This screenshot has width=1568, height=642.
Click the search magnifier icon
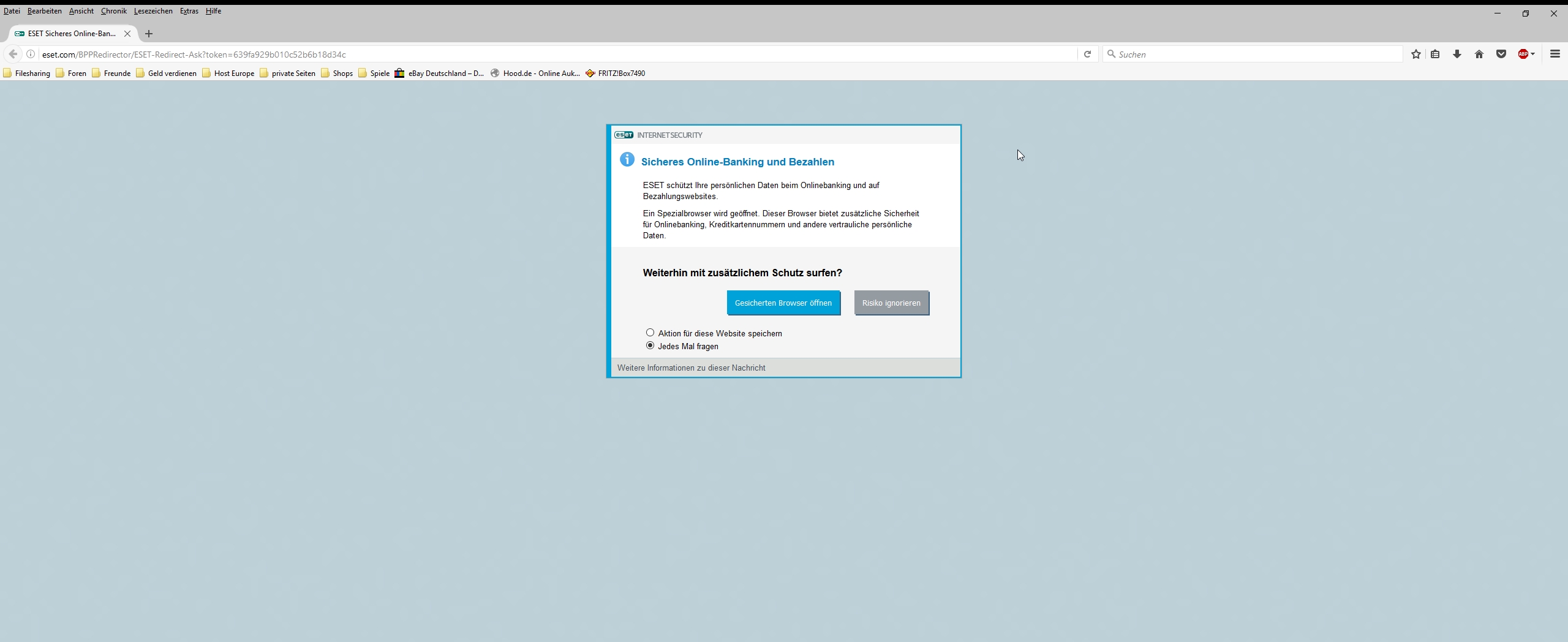[x=1111, y=54]
